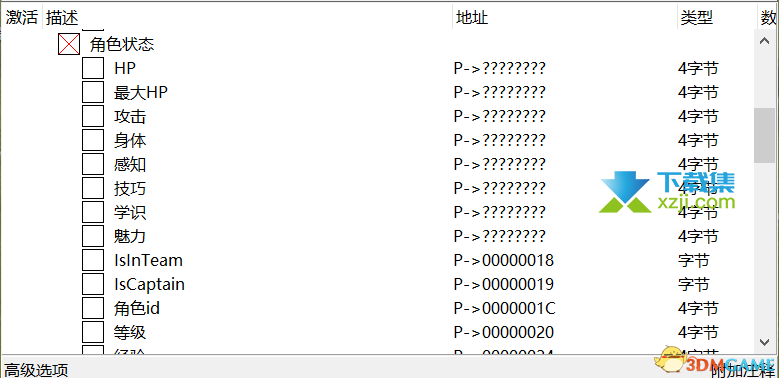Image resolution: width=779 pixels, height=378 pixels.
Task: Enable the HP entry checkbox
Action: pyautogui.click(x=93, y=68)
